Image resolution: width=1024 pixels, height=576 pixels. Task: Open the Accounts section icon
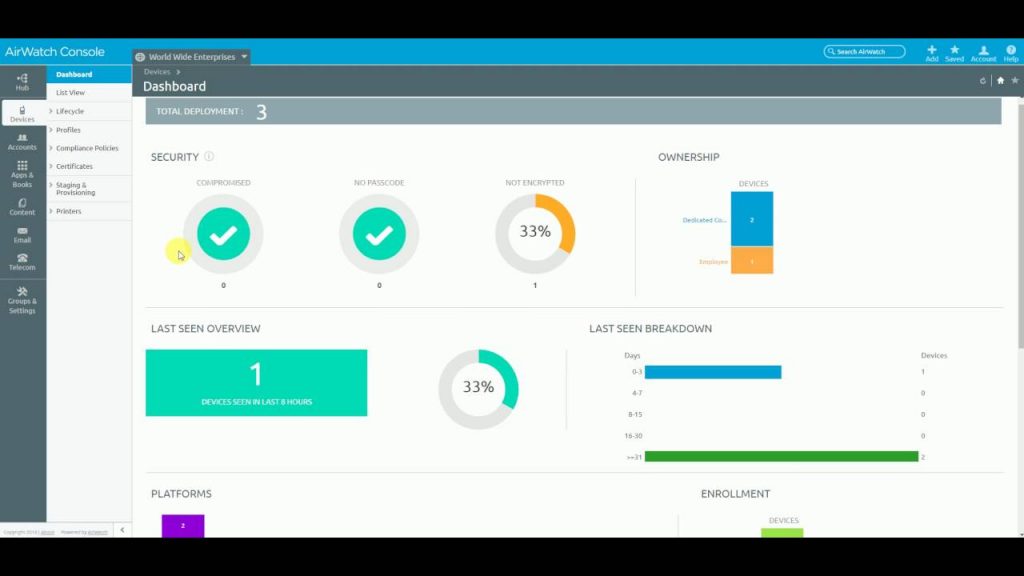(22, 142)
